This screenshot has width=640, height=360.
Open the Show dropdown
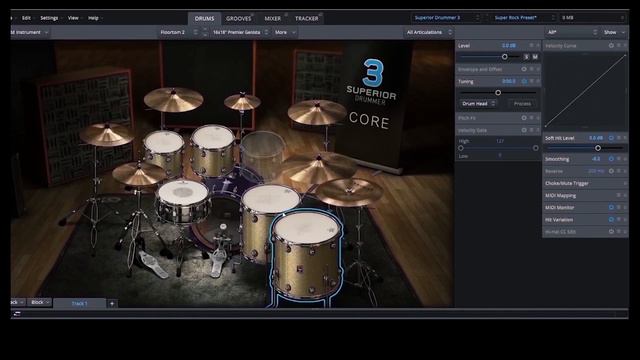(x=614, y=32)
